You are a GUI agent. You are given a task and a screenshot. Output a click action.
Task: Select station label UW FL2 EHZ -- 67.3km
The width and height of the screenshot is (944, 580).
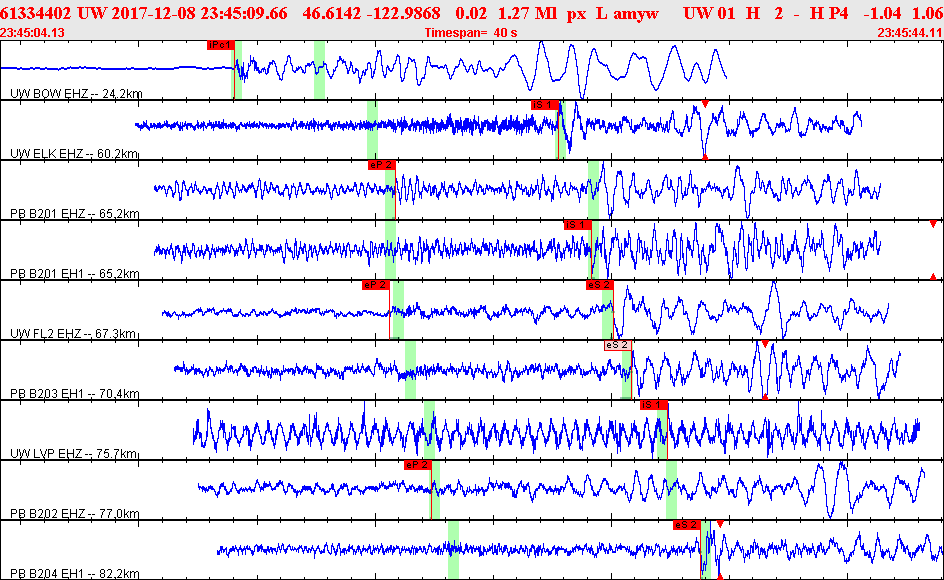[x=73, y=334]
